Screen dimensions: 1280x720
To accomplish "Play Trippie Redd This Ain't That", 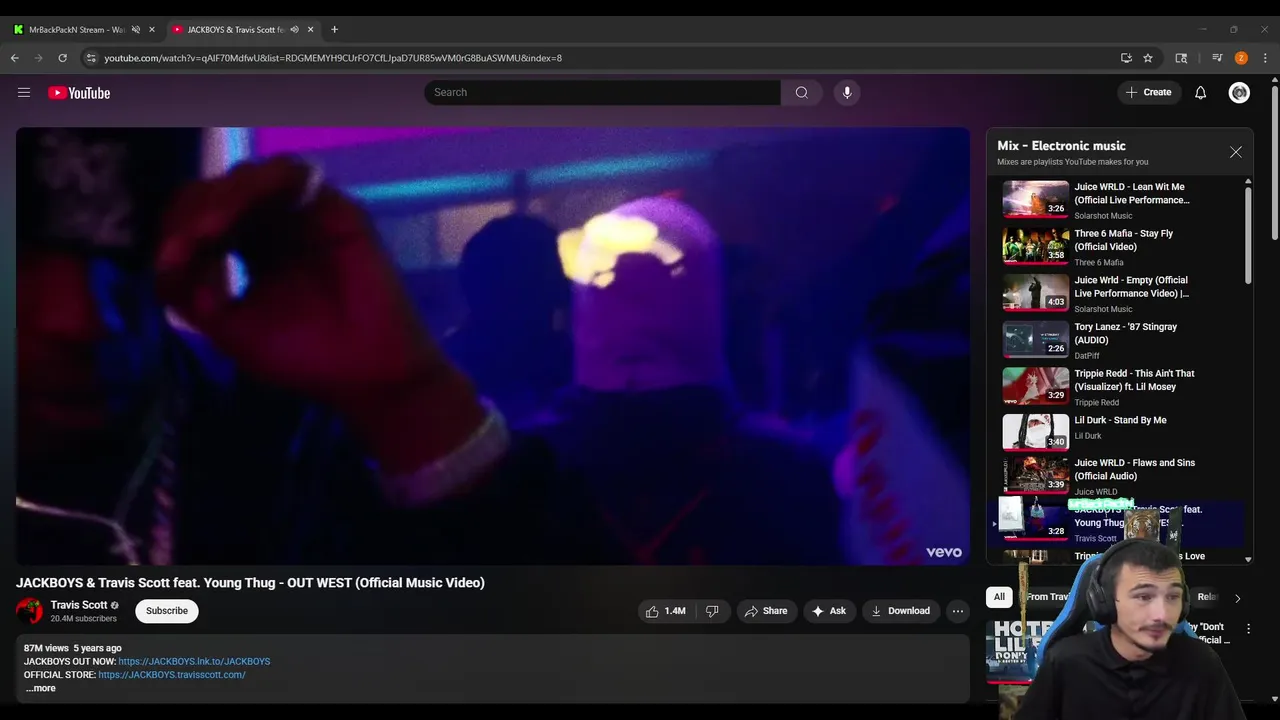I will pyautogui.click(x=1119, y=387).
